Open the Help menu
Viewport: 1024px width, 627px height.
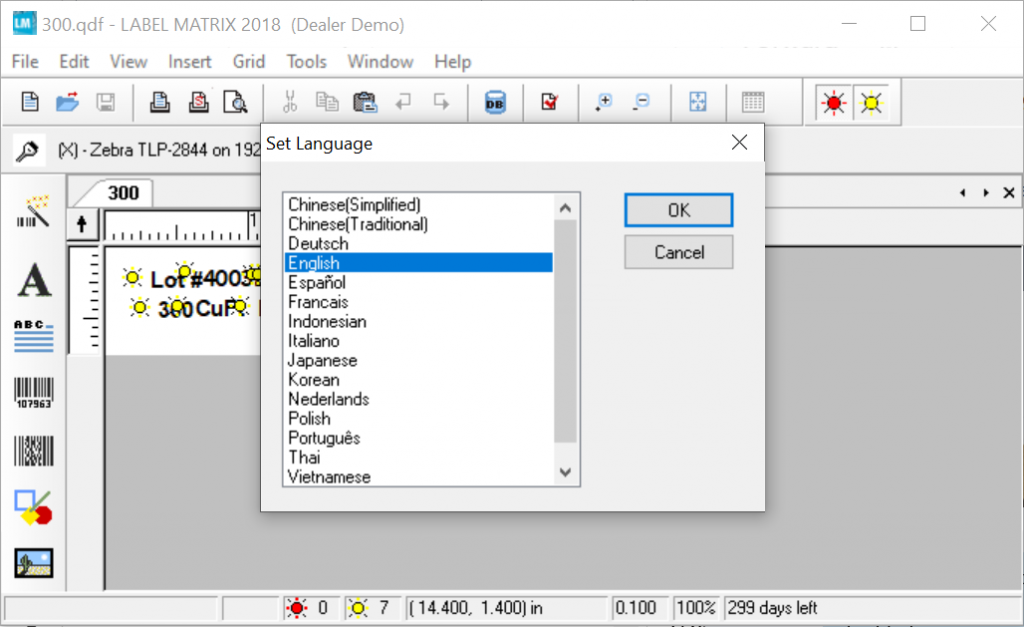click(x=453, y=61)
